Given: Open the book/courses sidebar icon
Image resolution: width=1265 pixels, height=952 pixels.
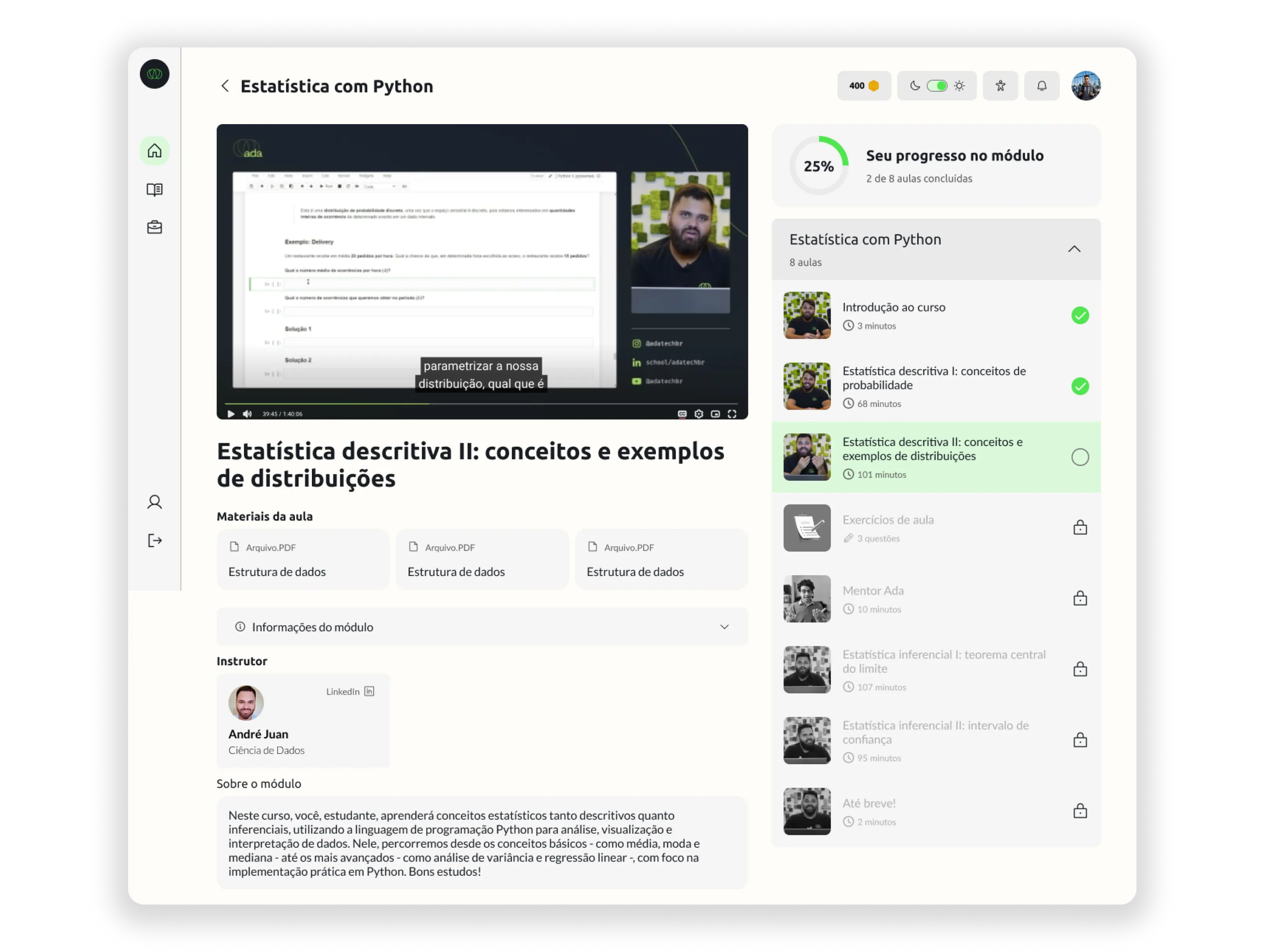Looking at the screenshot, I should 155,189.
